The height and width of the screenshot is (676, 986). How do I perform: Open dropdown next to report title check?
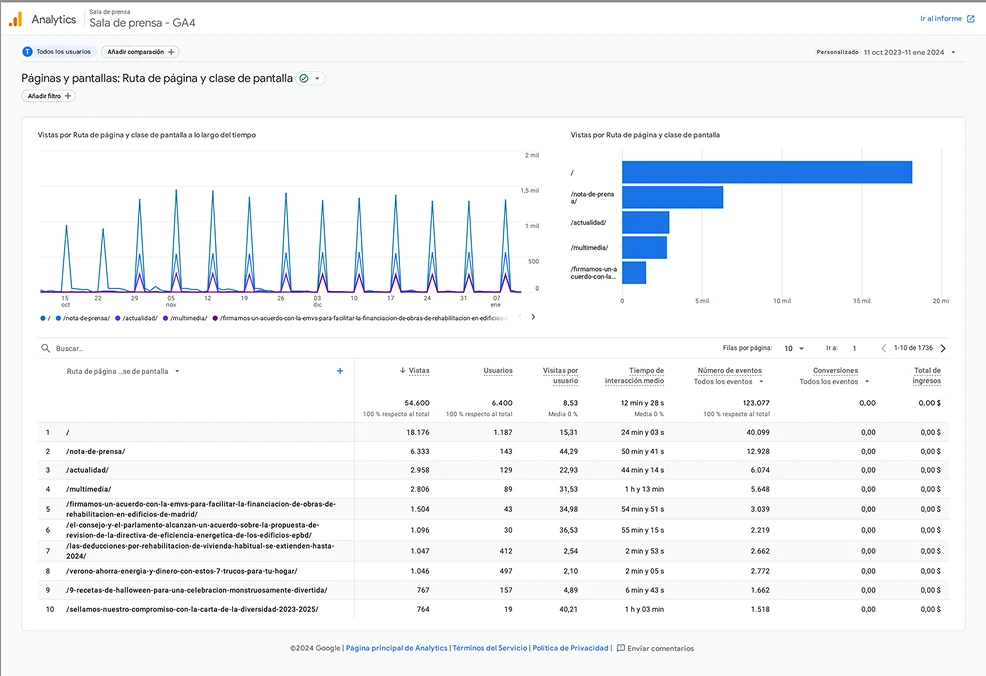317,79
